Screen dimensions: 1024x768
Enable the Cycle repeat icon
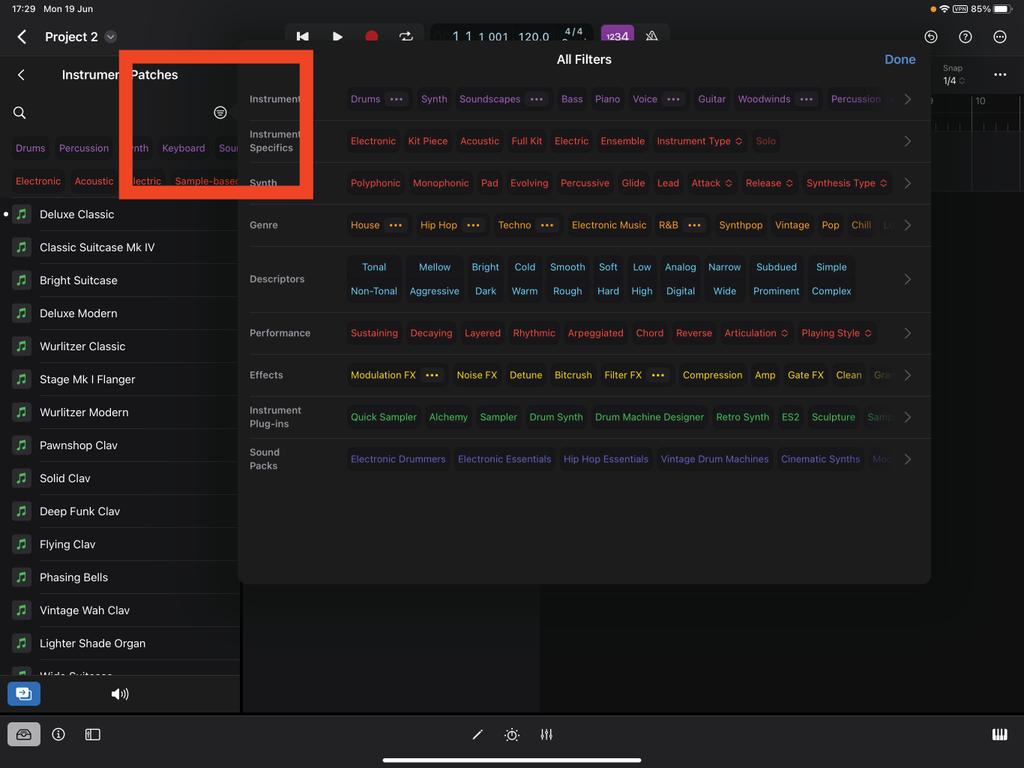tap(406, 36)
